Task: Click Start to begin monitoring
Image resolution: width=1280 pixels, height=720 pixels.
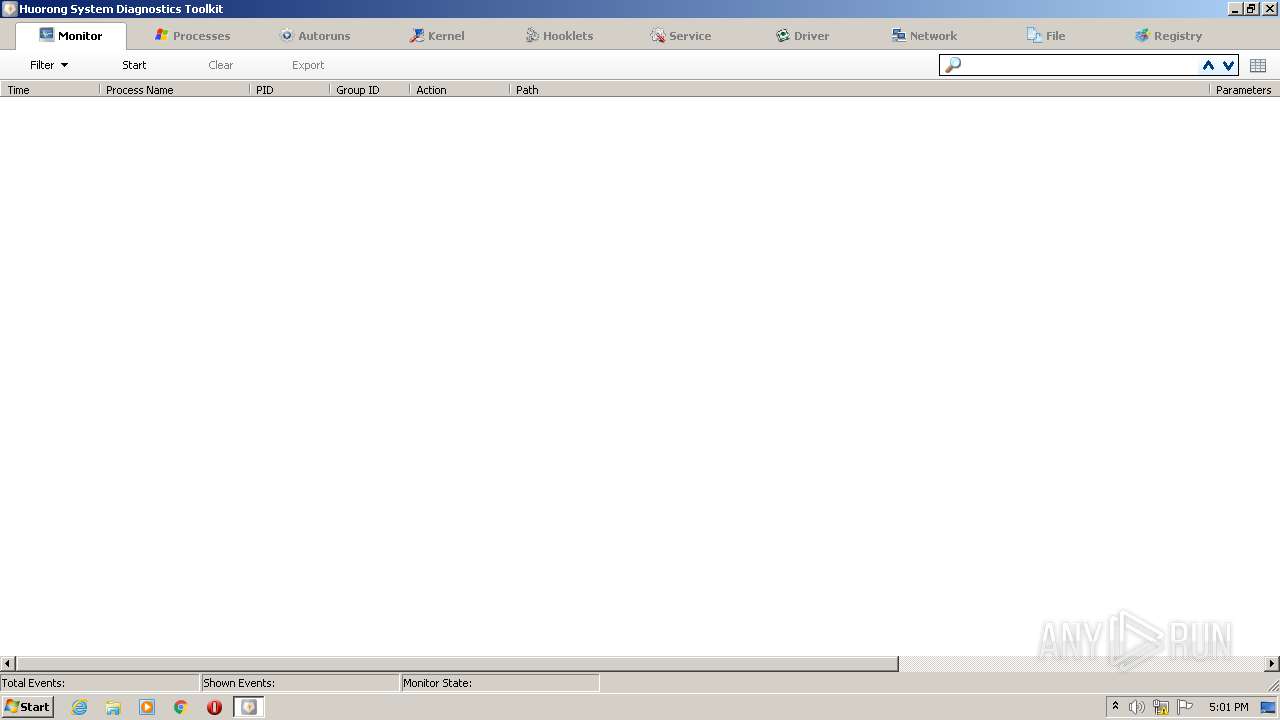Action: 134,65
